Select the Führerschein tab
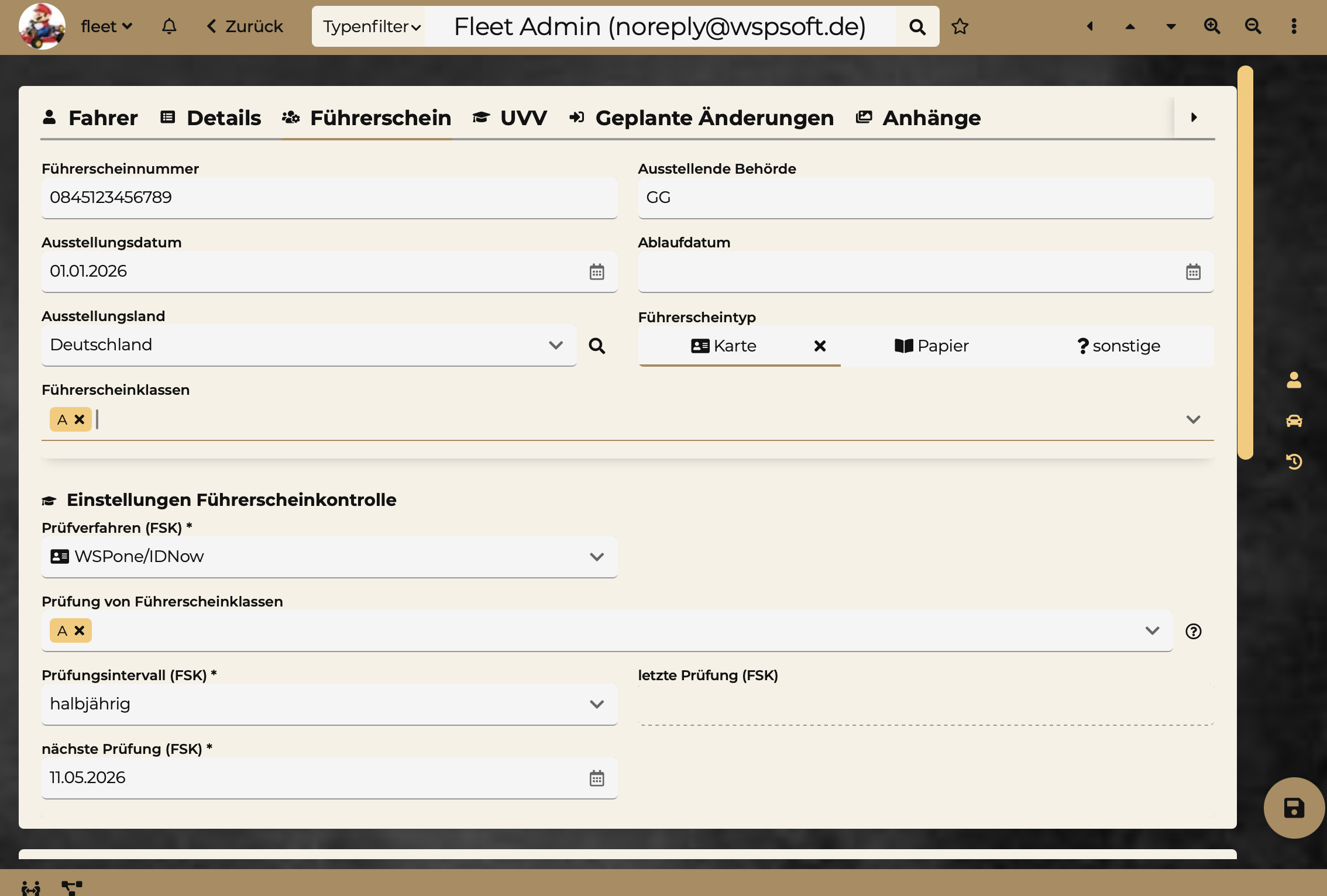 (x=367, y=118)
